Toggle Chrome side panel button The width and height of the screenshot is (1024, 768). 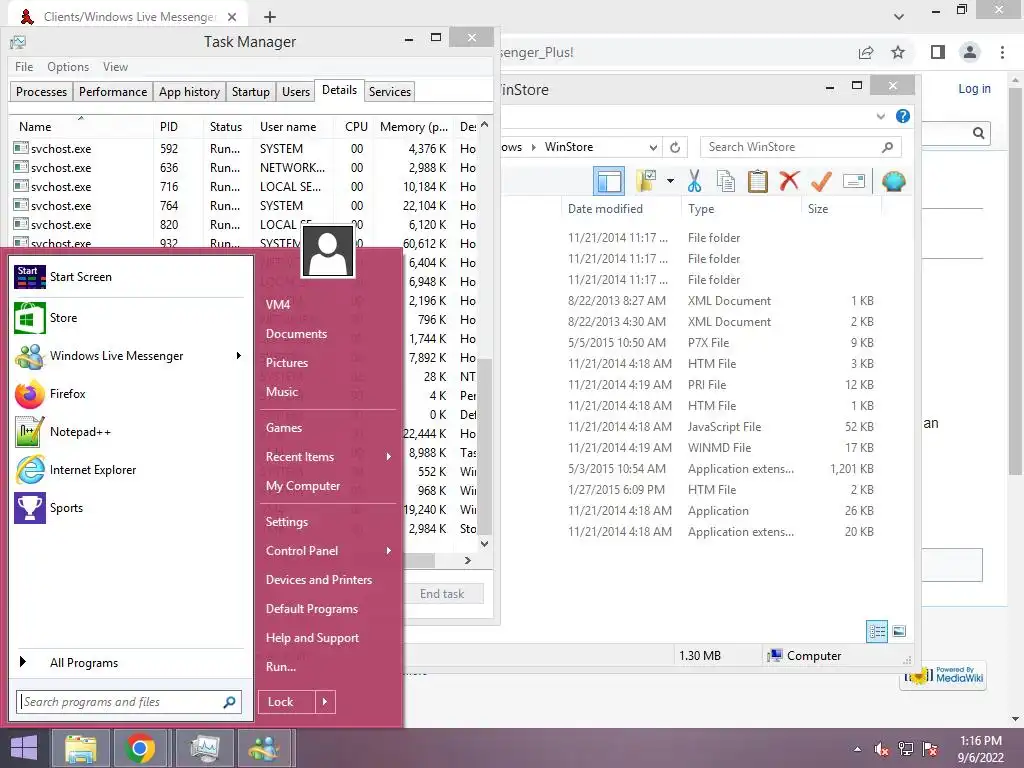click(938, 52)
